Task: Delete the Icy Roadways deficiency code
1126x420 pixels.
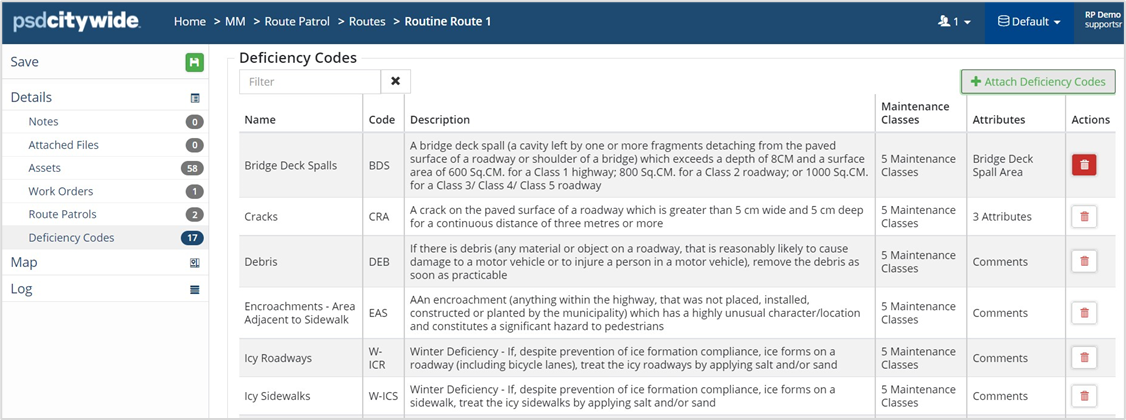Action: click(x=1083, y=357)
